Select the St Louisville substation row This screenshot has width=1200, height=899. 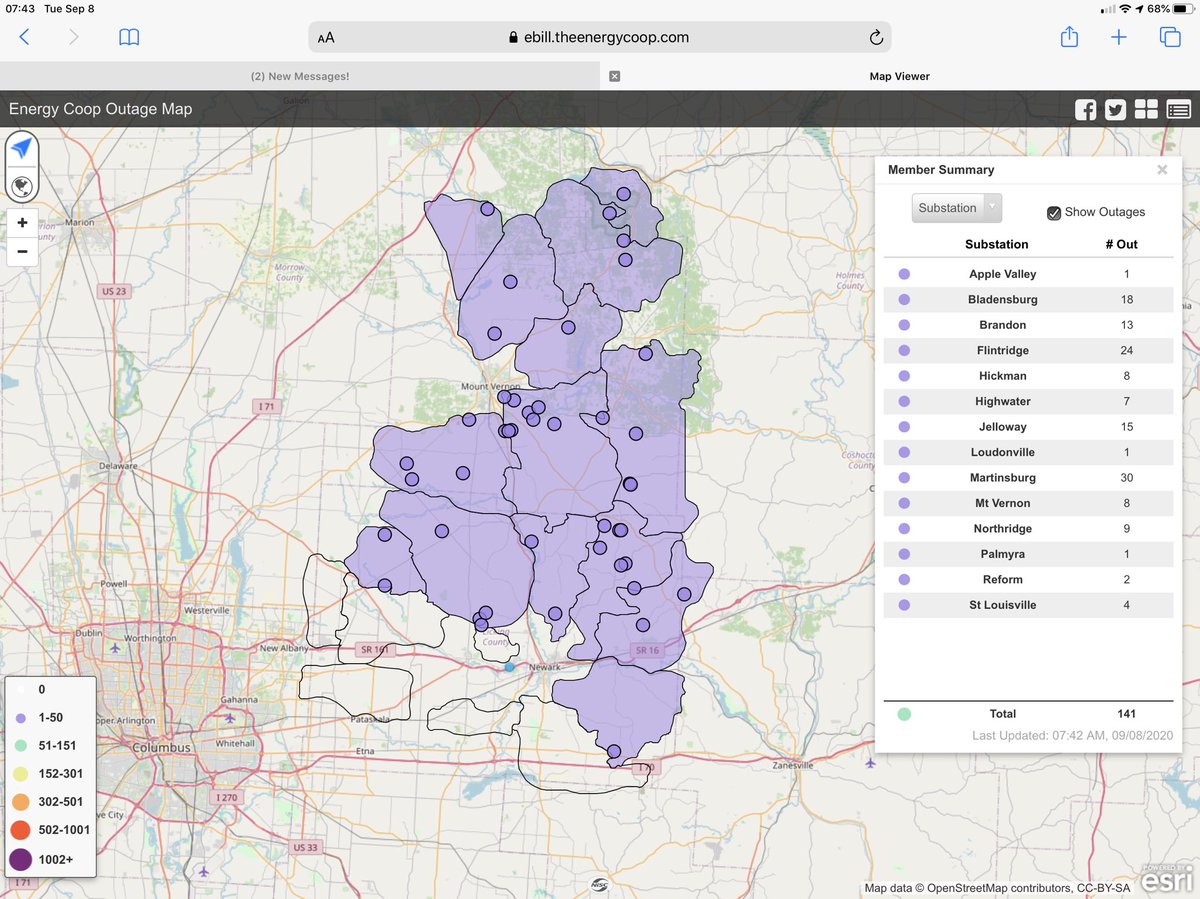[x=1028, y=605]
